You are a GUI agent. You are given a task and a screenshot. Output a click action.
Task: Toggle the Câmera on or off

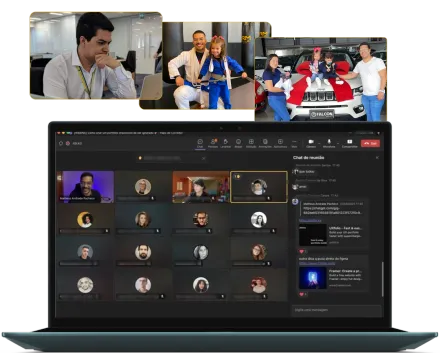tap(311, 143)
